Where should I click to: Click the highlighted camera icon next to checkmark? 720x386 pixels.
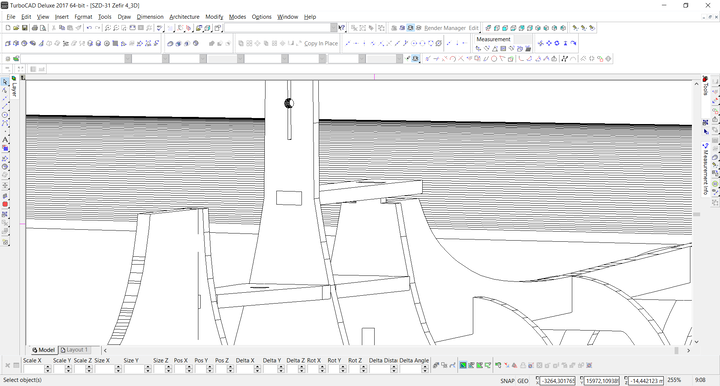tap(415, 59)
